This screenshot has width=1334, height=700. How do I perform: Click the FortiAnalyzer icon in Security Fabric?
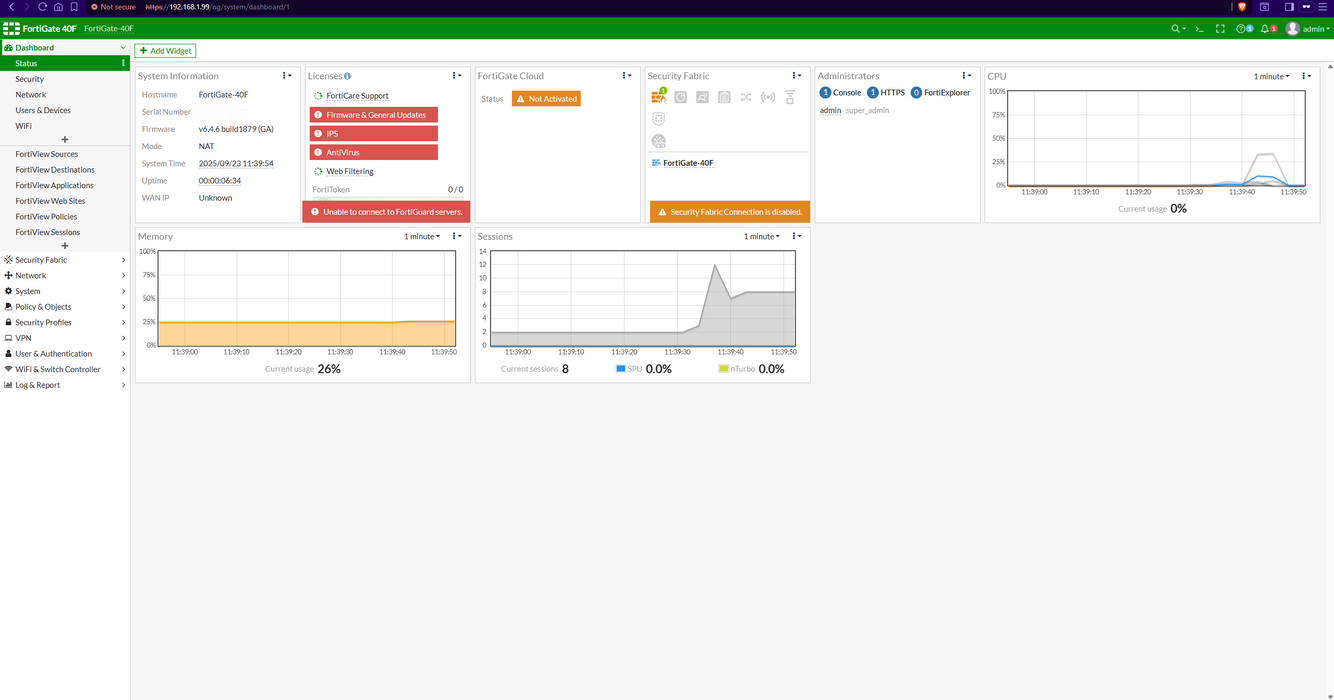[680, 97]
